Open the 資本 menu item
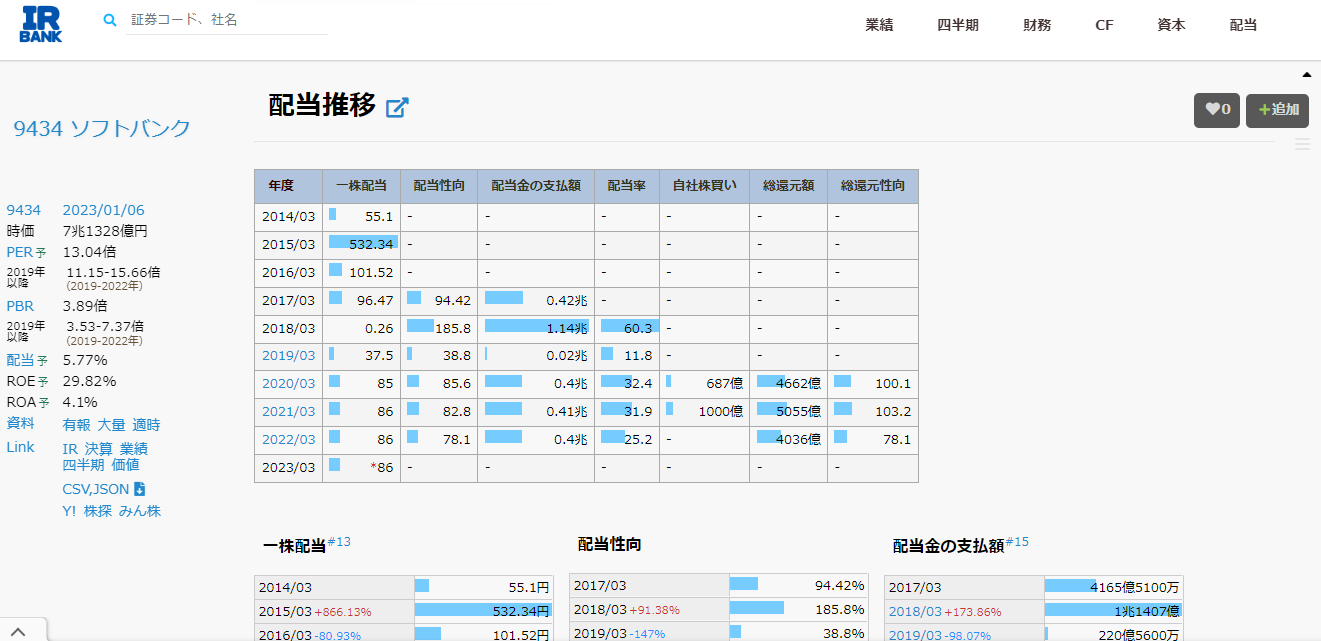 (1171, 25)
